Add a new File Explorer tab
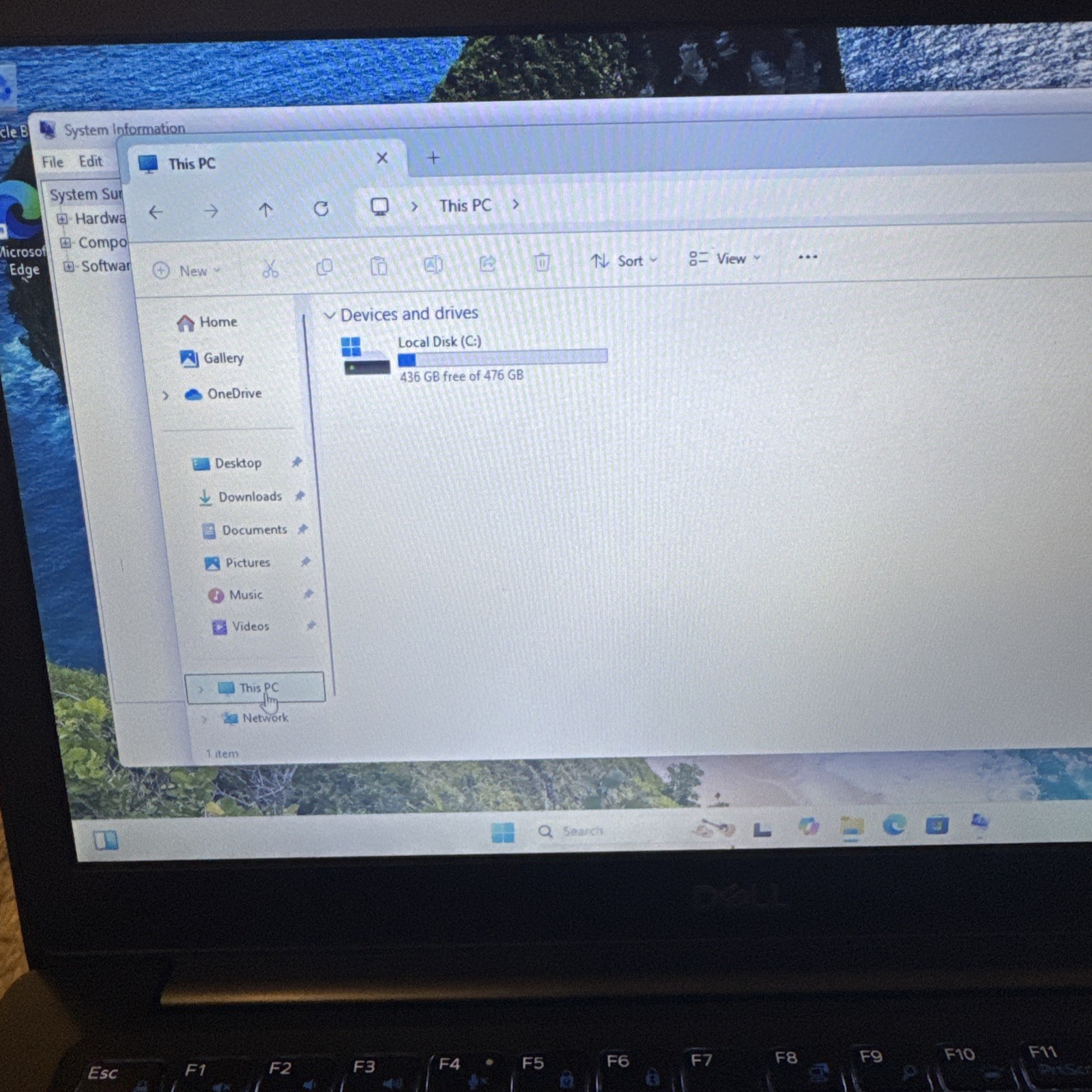 (433, 158)
